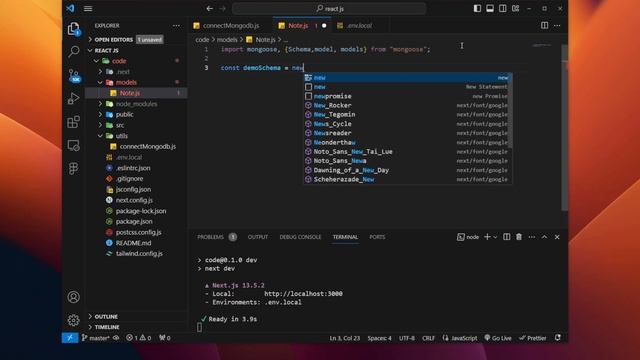Click Prettier in status bar
Viewport: 640px width, 360px height.
(533, 338)
